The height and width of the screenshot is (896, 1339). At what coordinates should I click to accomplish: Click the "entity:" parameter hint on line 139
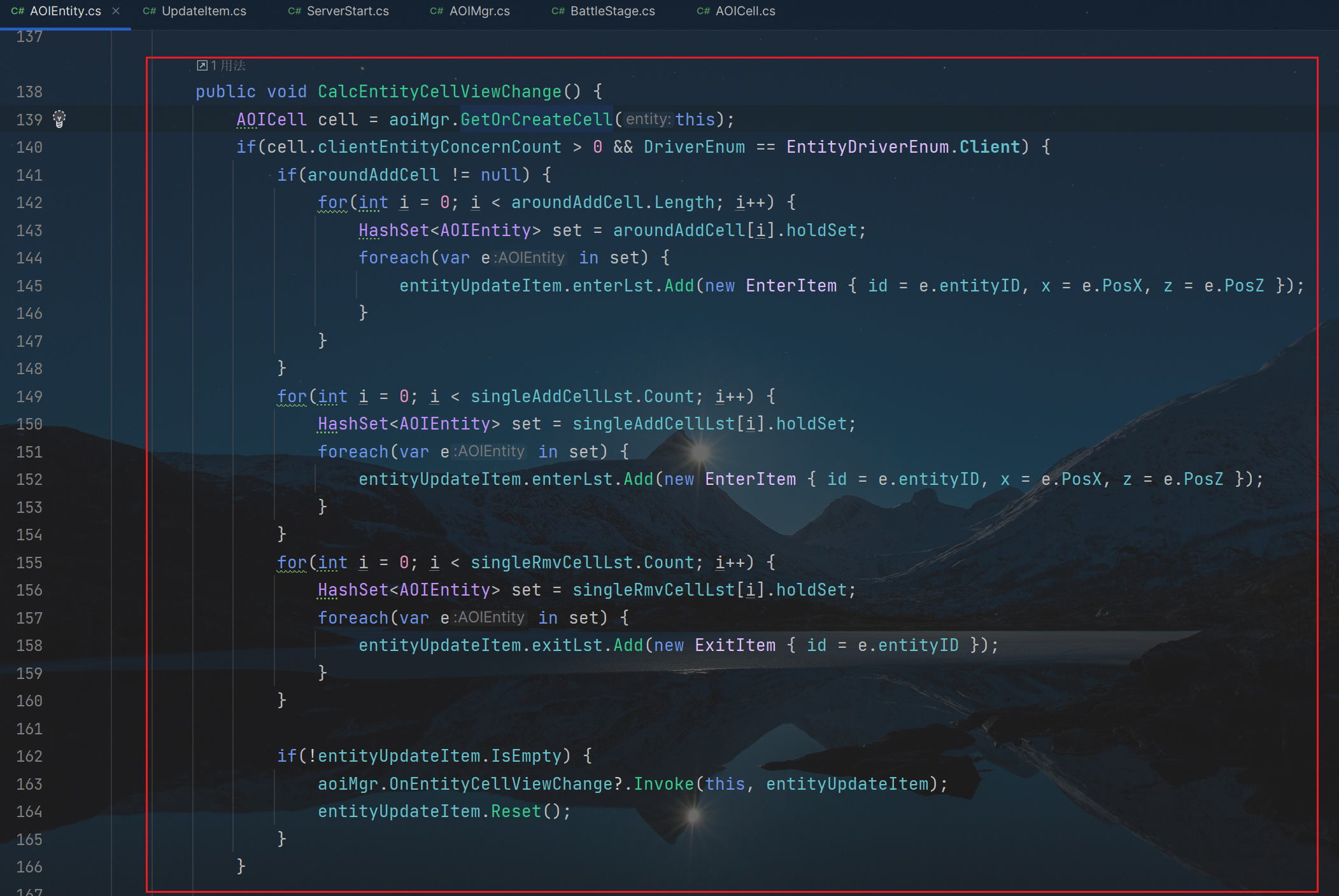(x=648, y=120)
